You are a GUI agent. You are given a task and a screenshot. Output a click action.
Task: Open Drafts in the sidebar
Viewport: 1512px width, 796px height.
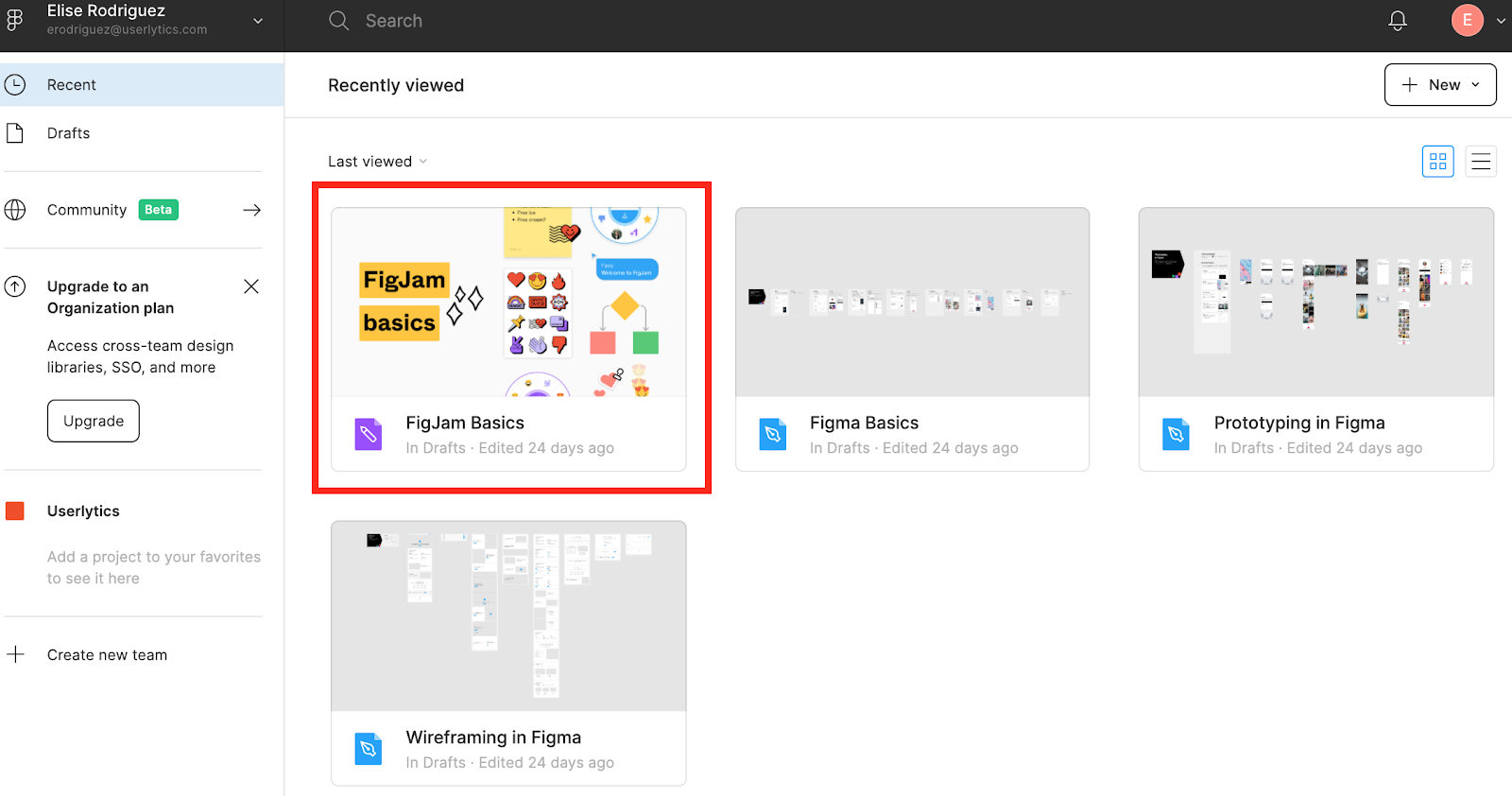69,133
